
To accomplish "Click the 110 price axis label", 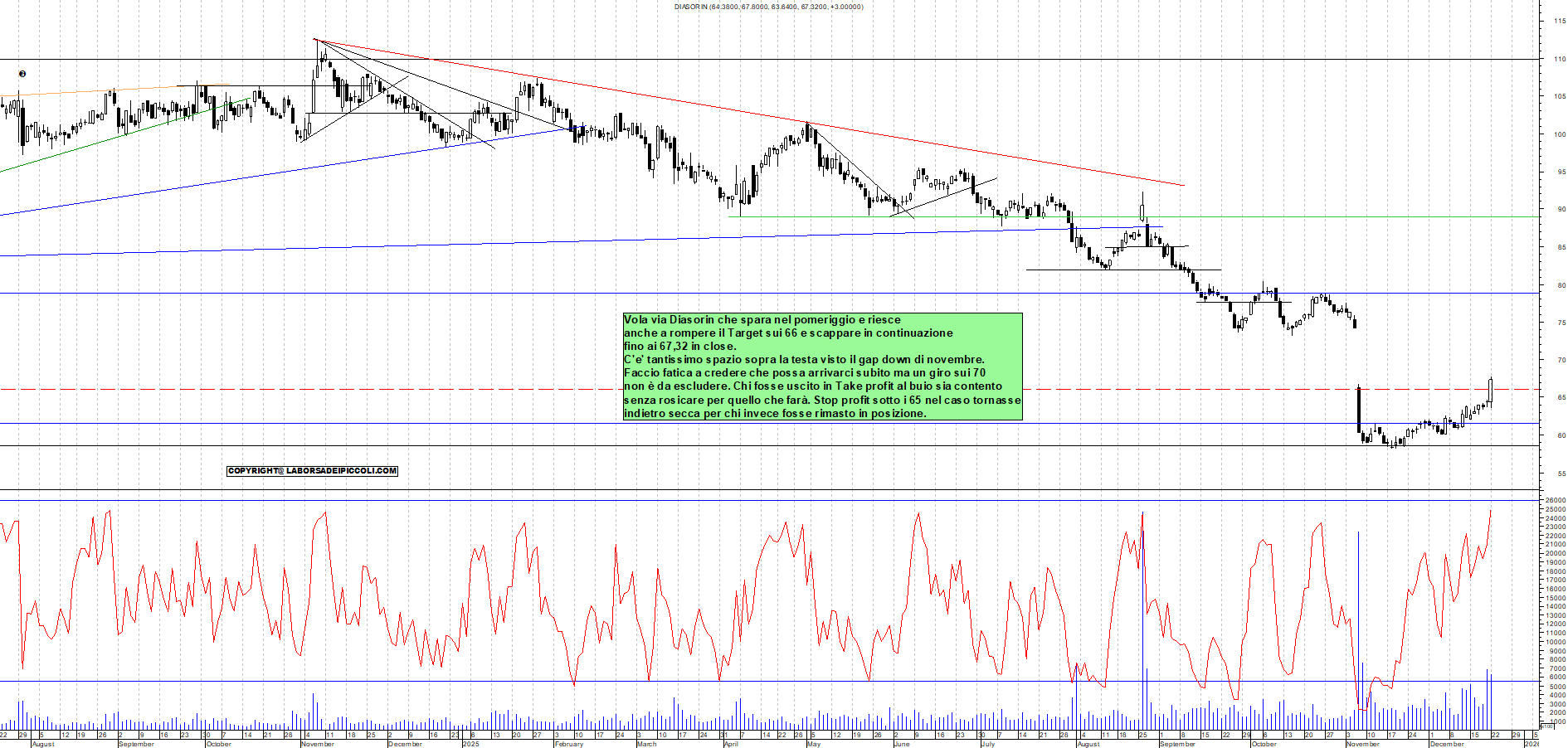I will pos(1559,59).
